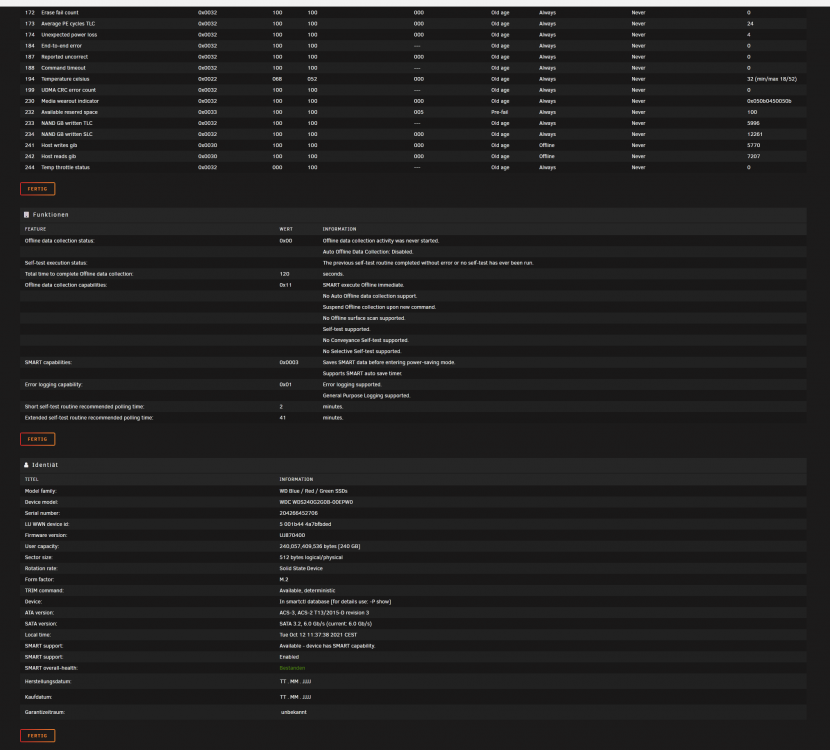830x750 pixels.
Task: Set the Herstellungsdatum date field
Action: 295,682
